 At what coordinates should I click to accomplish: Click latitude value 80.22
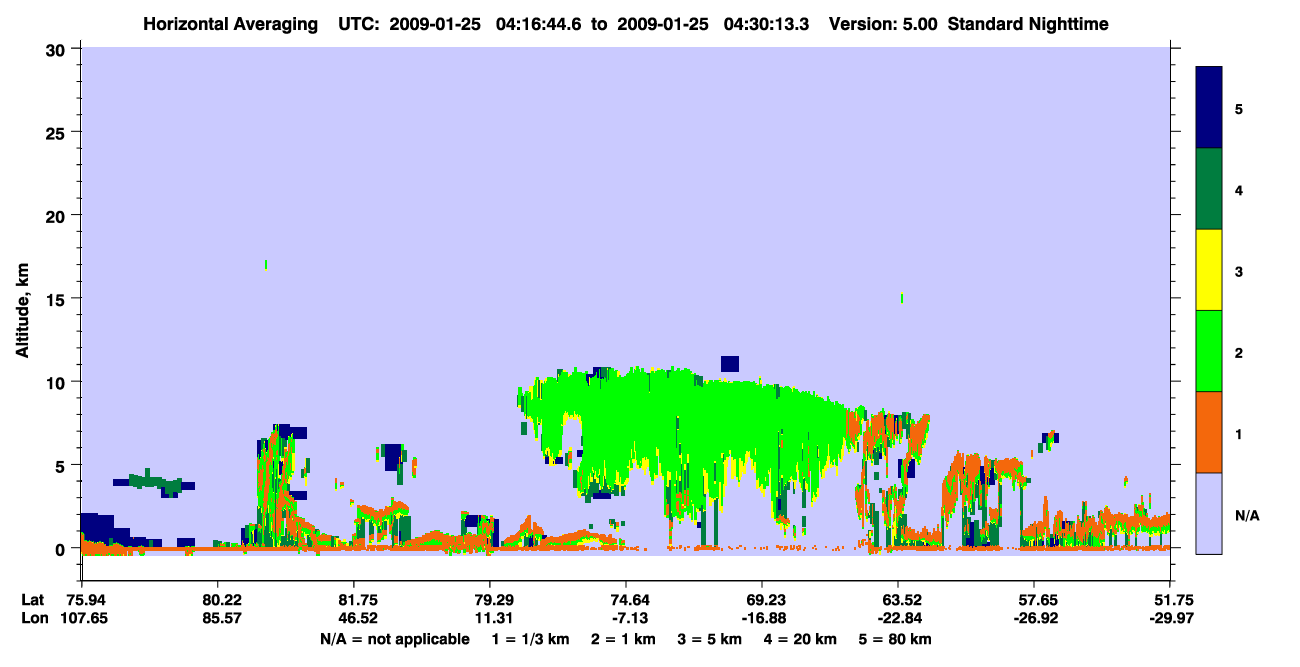(x=217, y=600)
